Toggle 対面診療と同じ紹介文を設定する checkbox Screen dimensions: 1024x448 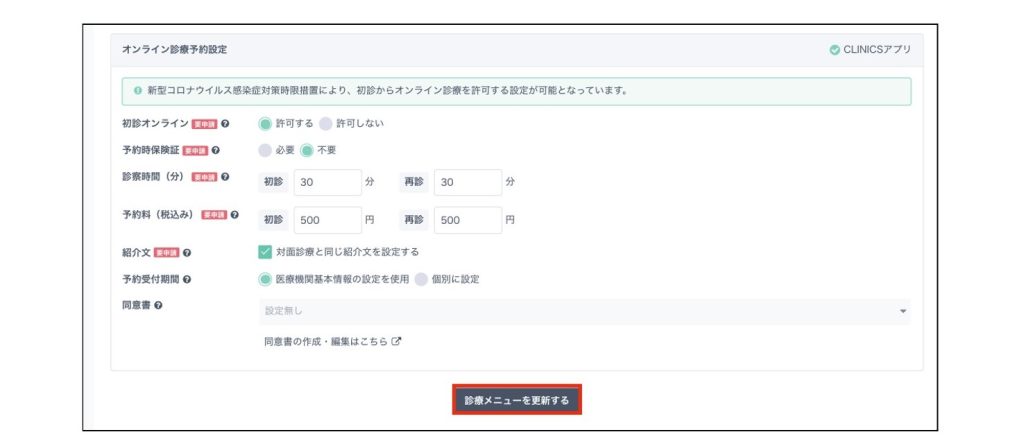[x=265, y=252]
